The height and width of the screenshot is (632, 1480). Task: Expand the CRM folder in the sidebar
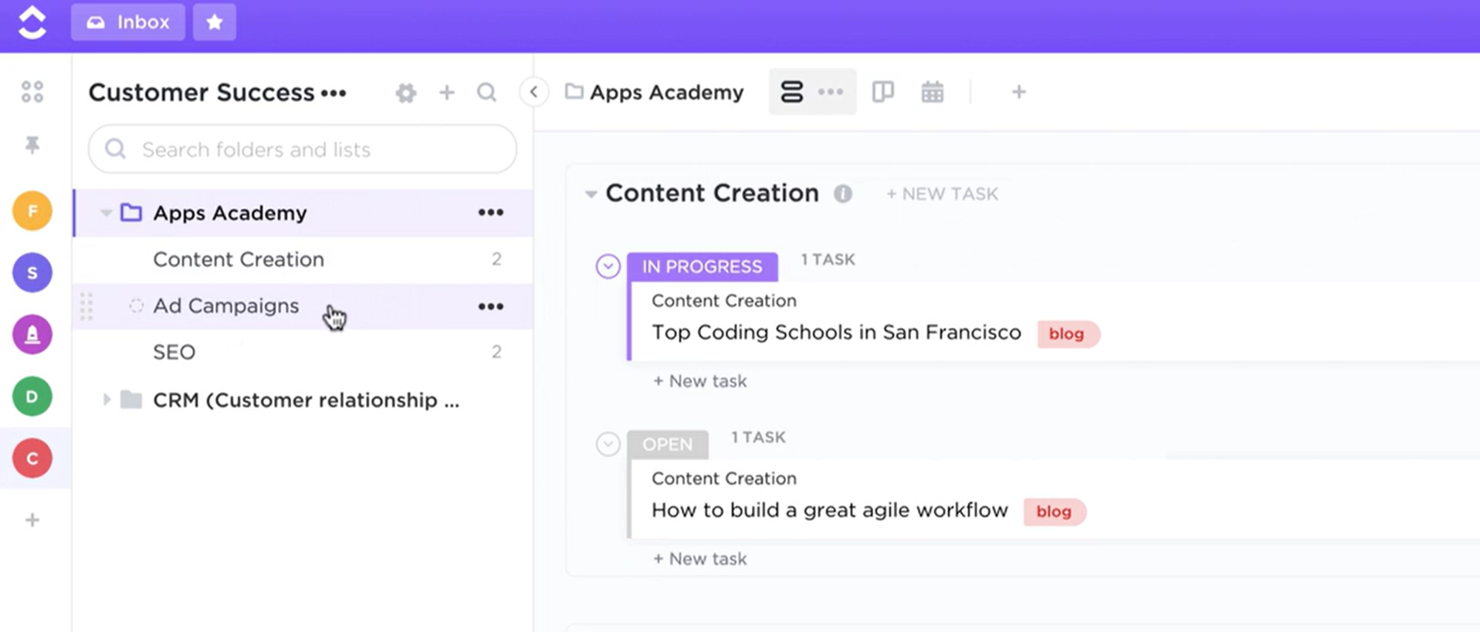click(107, 399)
